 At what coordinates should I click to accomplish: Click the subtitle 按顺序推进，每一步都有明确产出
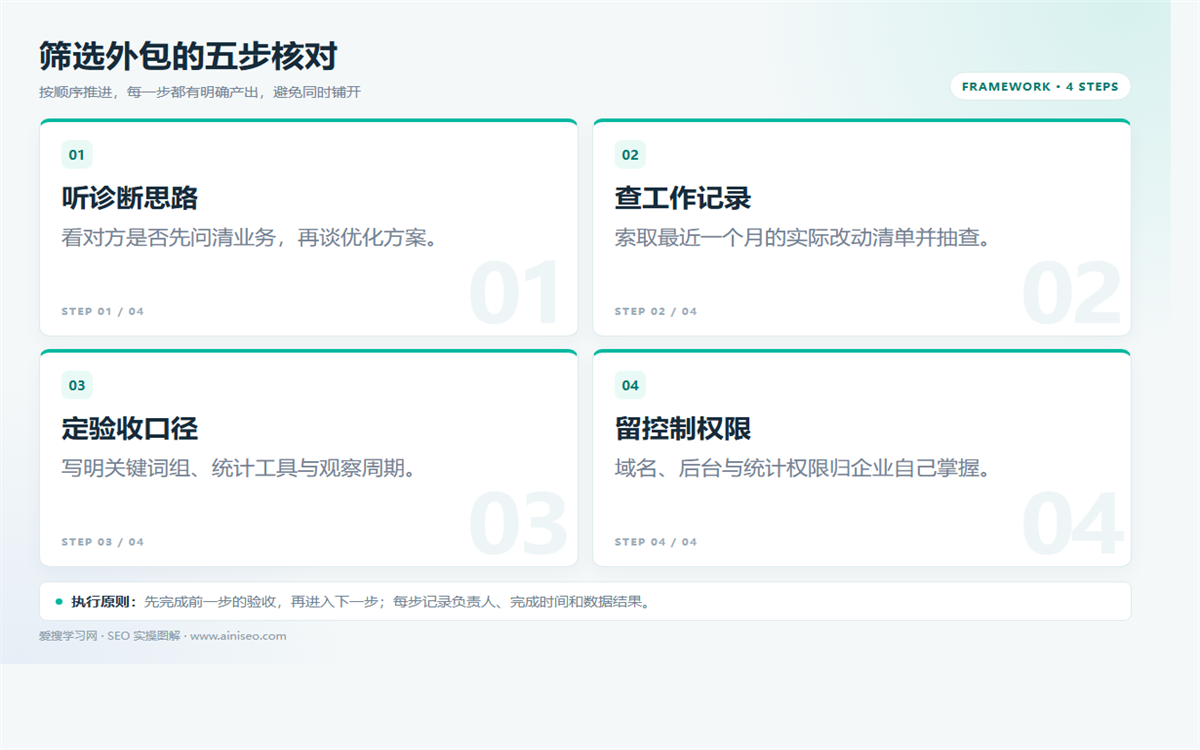click(x=150, y=92)
